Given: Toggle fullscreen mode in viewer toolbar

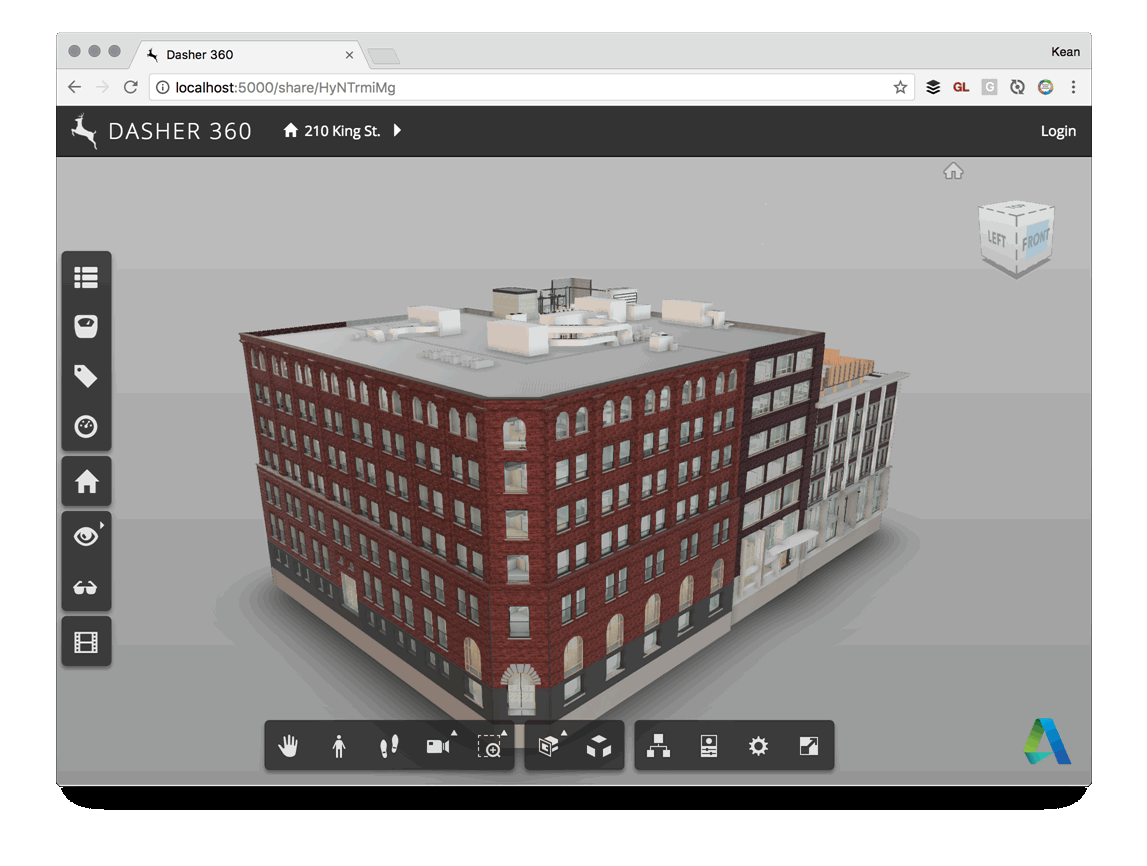Looking at the screenshot, I should (809, 746).
